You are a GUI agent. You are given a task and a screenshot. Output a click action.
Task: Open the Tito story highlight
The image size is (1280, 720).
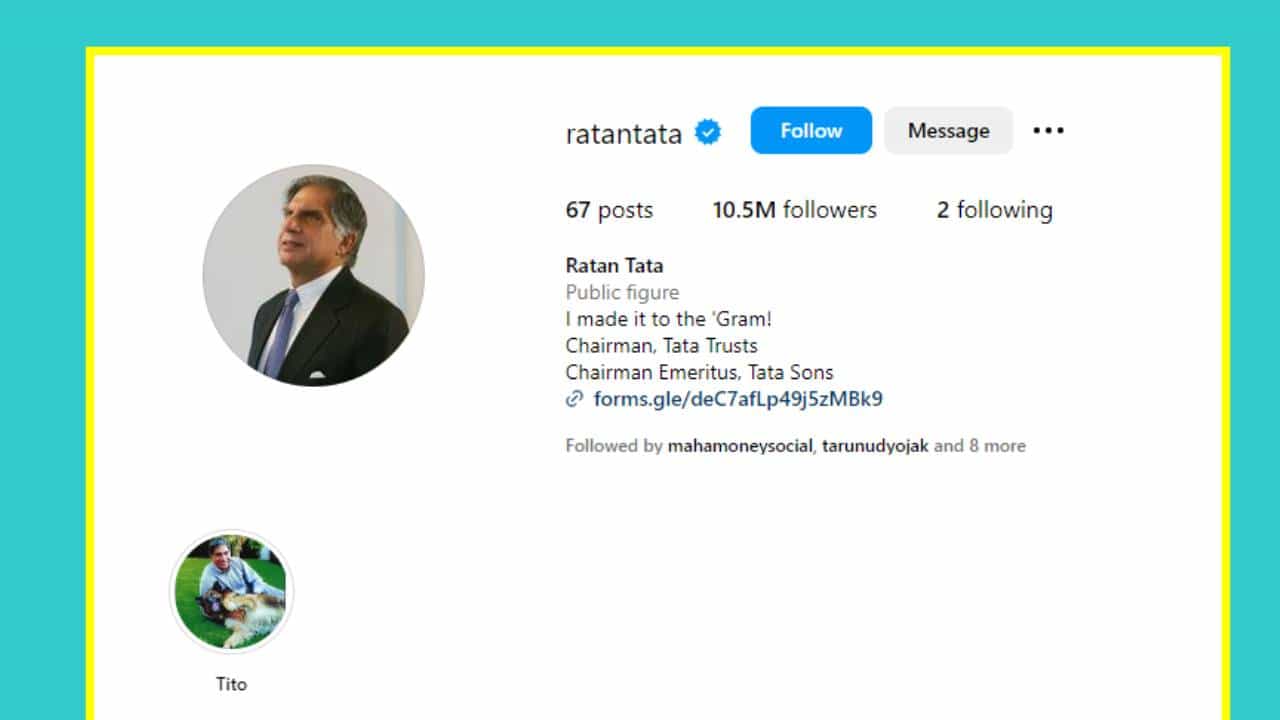(x=230, y=592)
